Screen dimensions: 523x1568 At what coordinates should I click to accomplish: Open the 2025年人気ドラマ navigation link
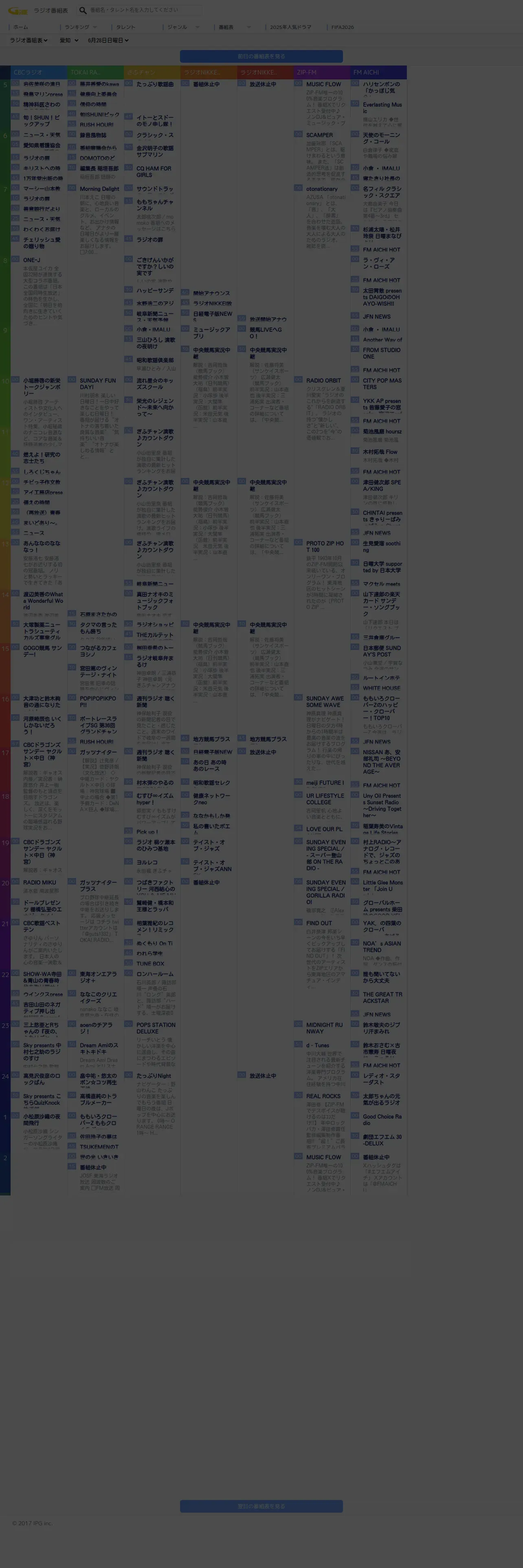(x=290, y=27)
